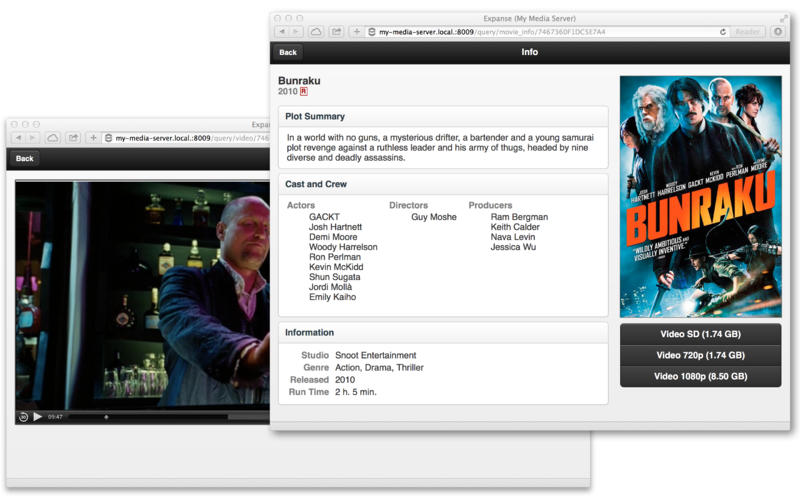Click the video frame in player window
Viewport: 800px width, 500px height.
(x=142, y=295)
